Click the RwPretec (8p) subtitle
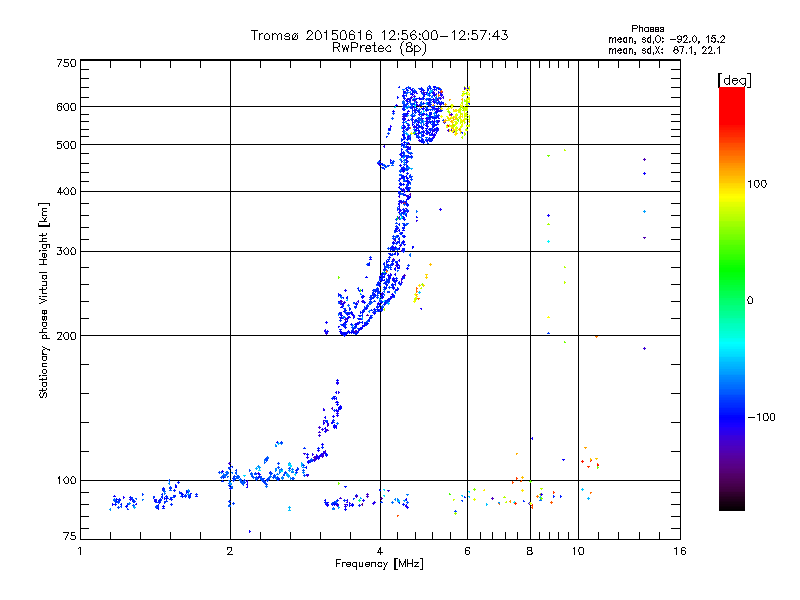 click(379, 47)
